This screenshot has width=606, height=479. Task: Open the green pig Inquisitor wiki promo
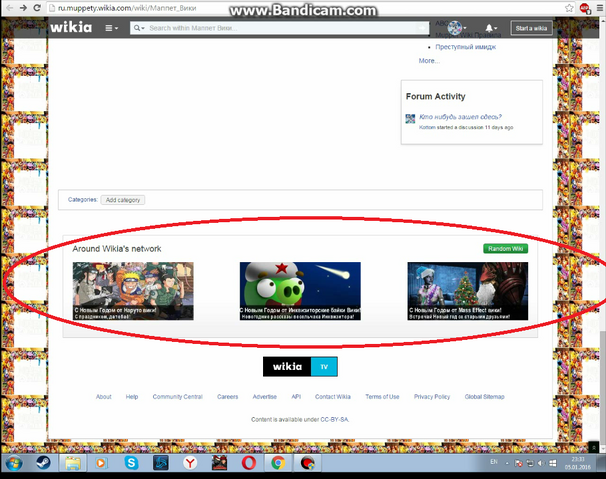click(x=300, y=291)
